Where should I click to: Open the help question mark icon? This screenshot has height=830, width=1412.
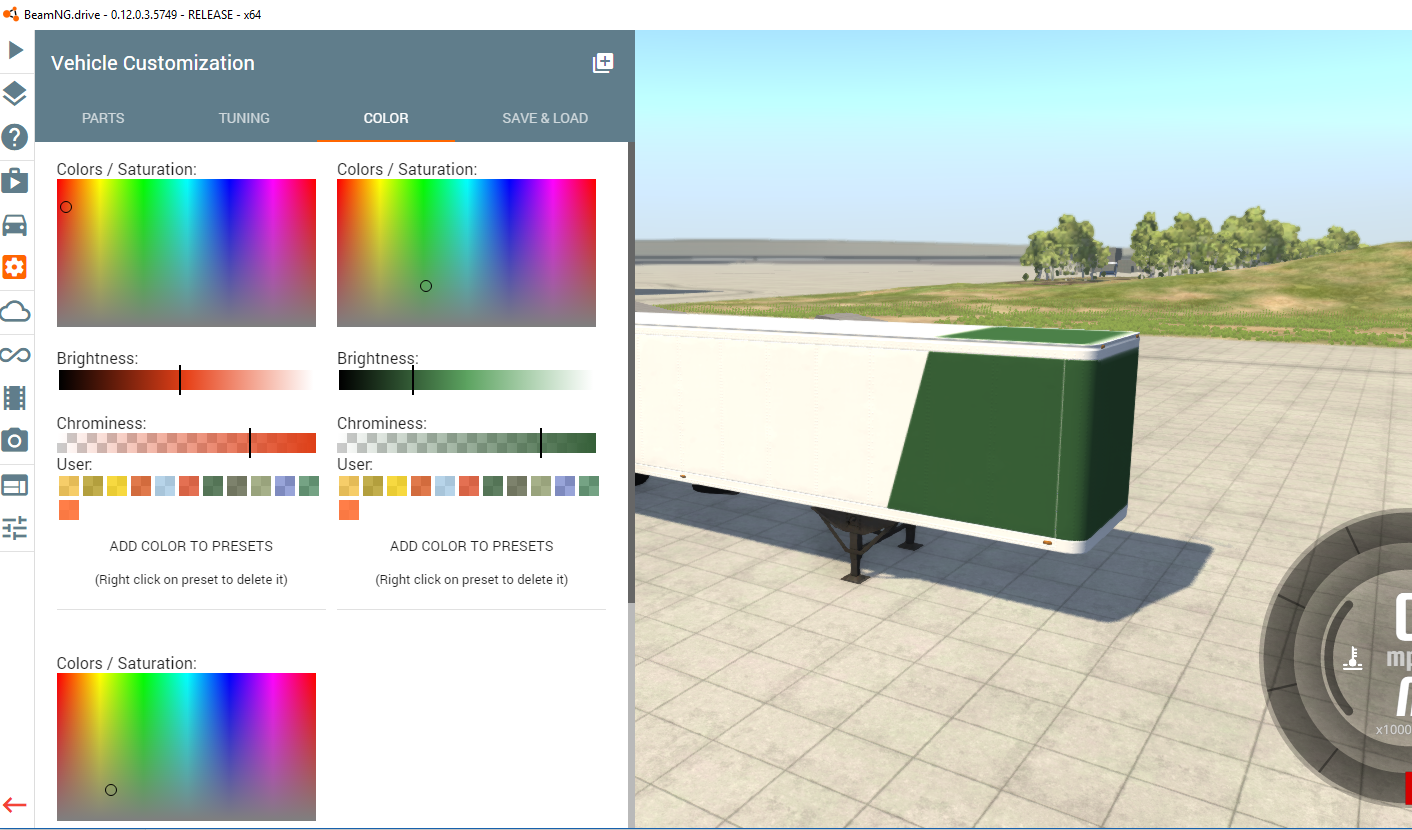pyautogui.click(x=15, y=137)
